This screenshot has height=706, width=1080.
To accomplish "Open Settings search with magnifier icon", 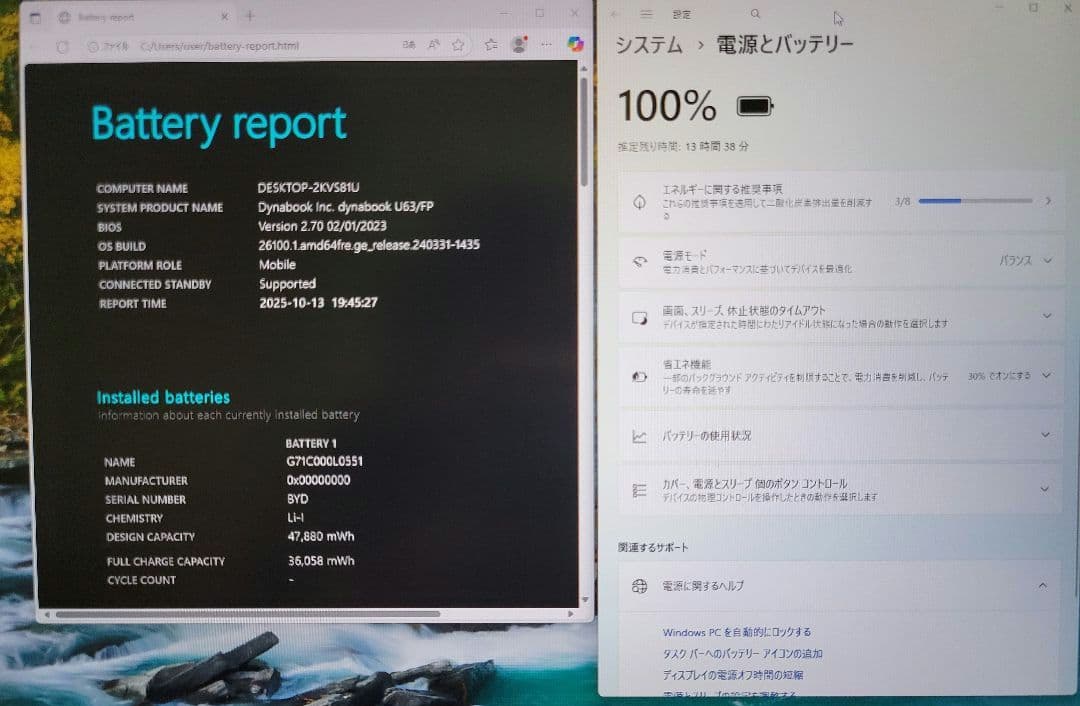I will (755, 14).
